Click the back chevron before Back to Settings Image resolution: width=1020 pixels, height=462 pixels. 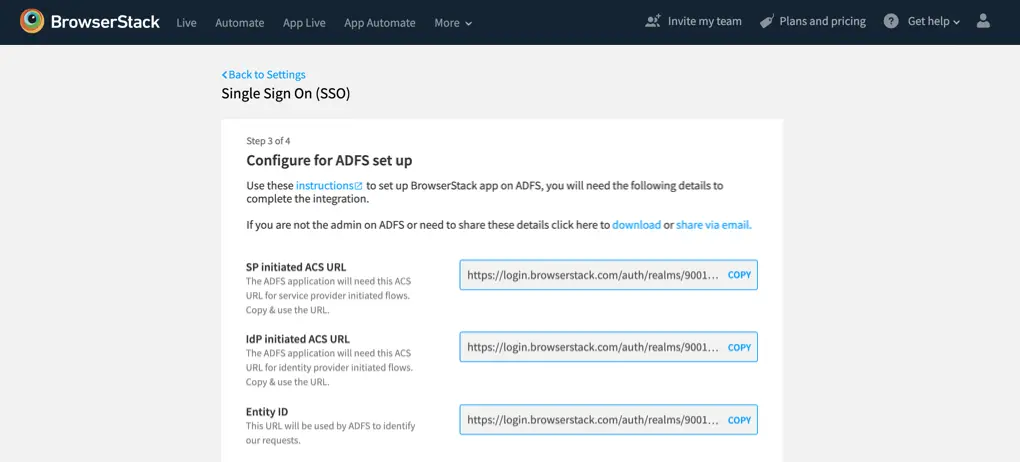[x=224, y=75]
